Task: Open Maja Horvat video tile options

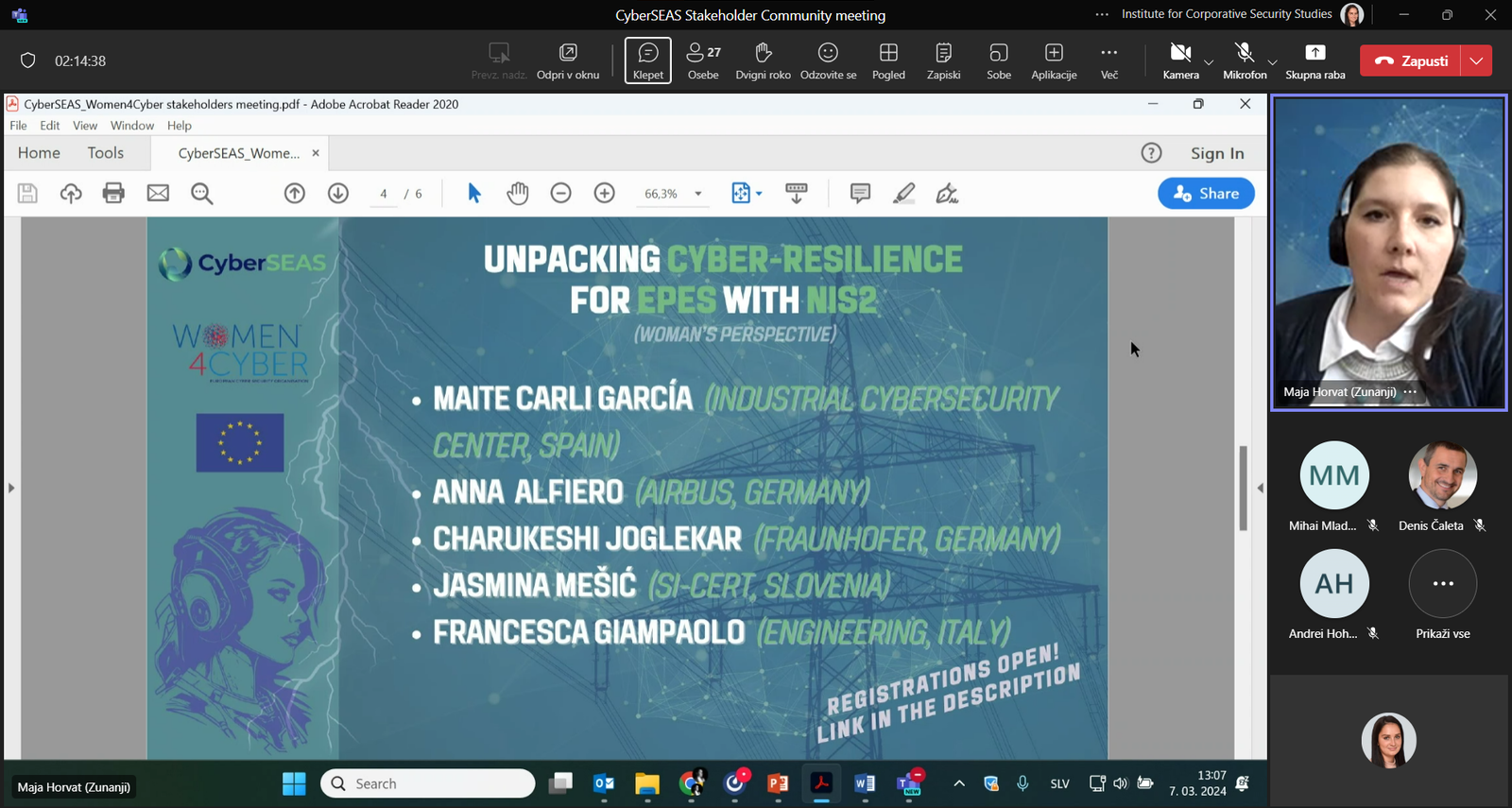Action: pos(1410,391)
